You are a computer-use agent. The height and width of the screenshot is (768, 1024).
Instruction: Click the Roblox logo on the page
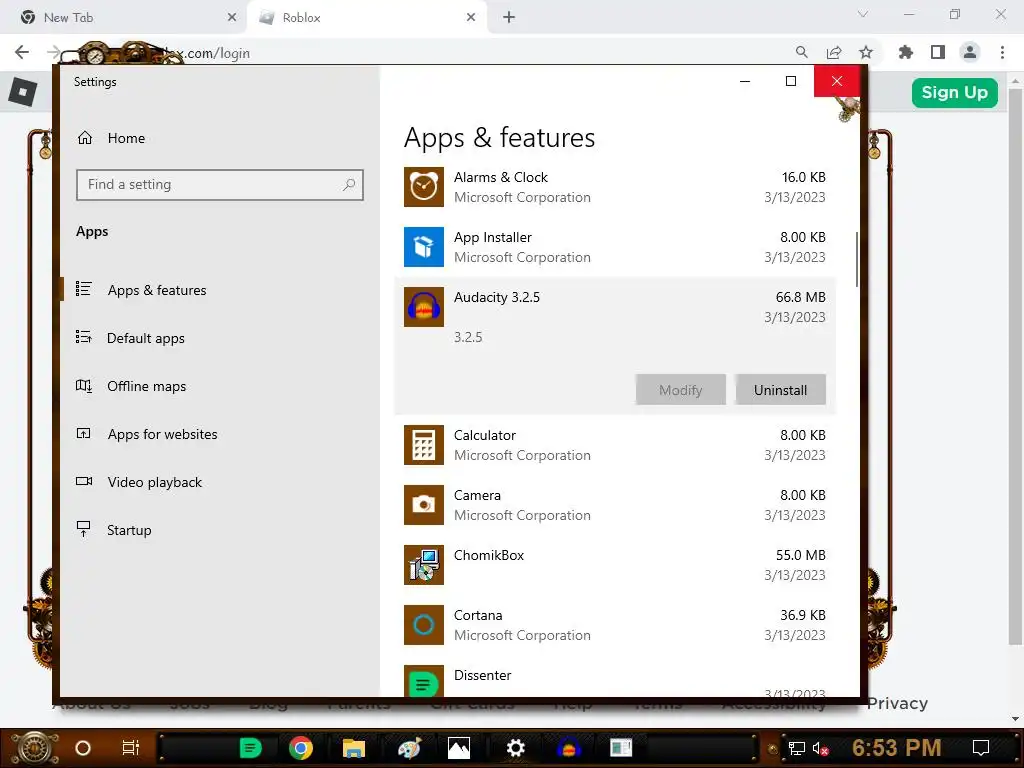(x=23, y=92)
